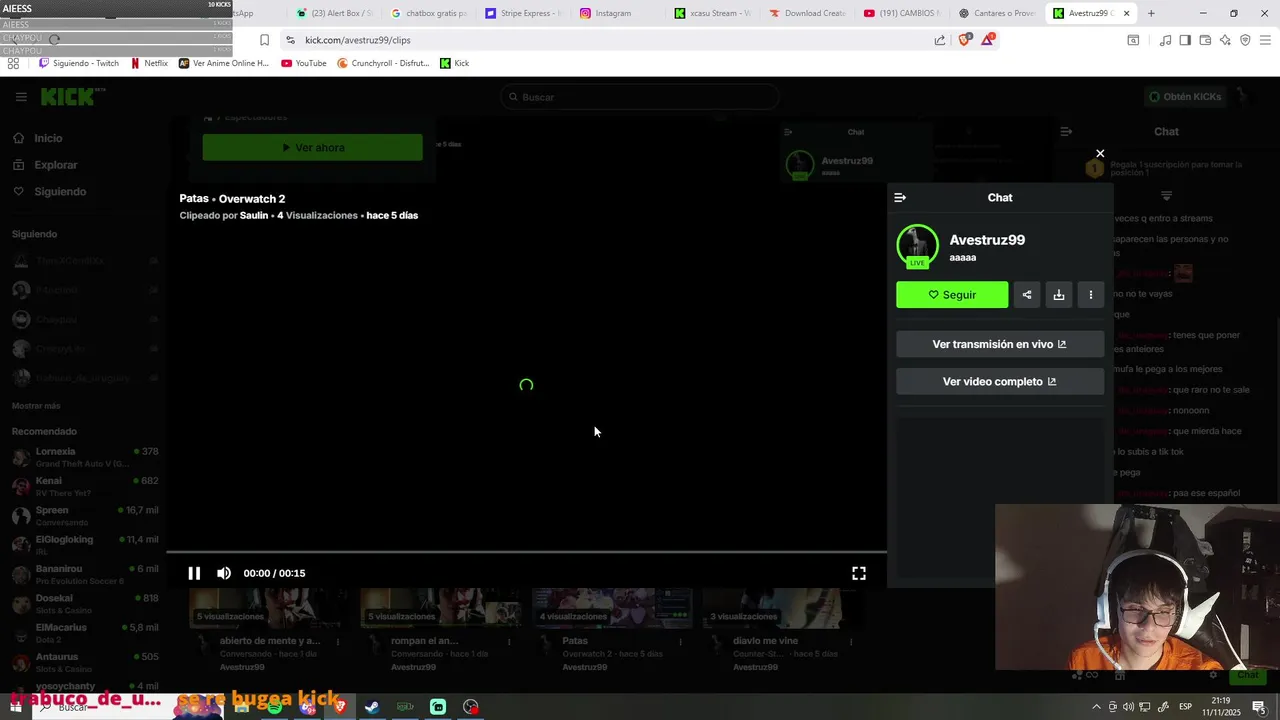Follow Avestruz99 with the Seguir button
The width and height of the screenshot is (1280, 720).
pyautogui.click(x=952, y=295)
